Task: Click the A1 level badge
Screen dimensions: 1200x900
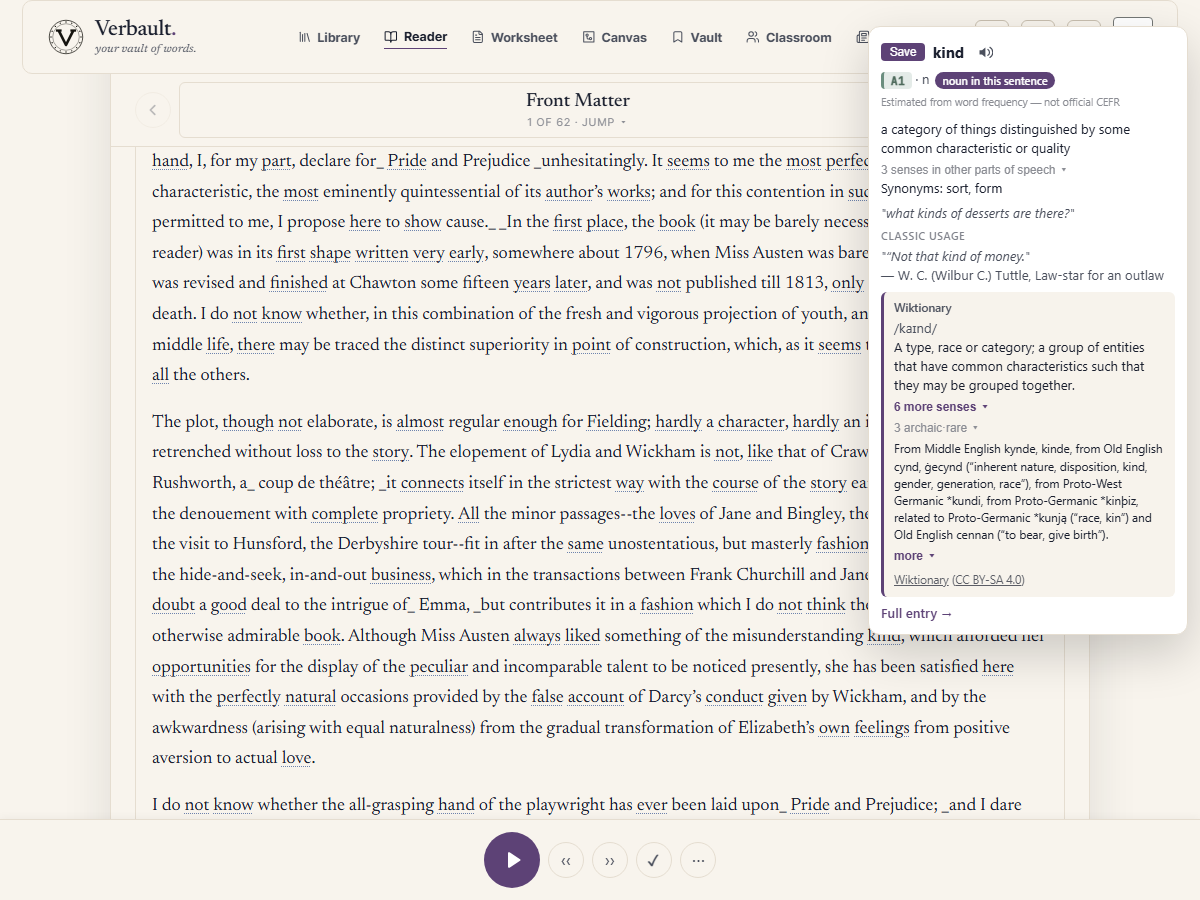Action: click(x=897, y=81)
